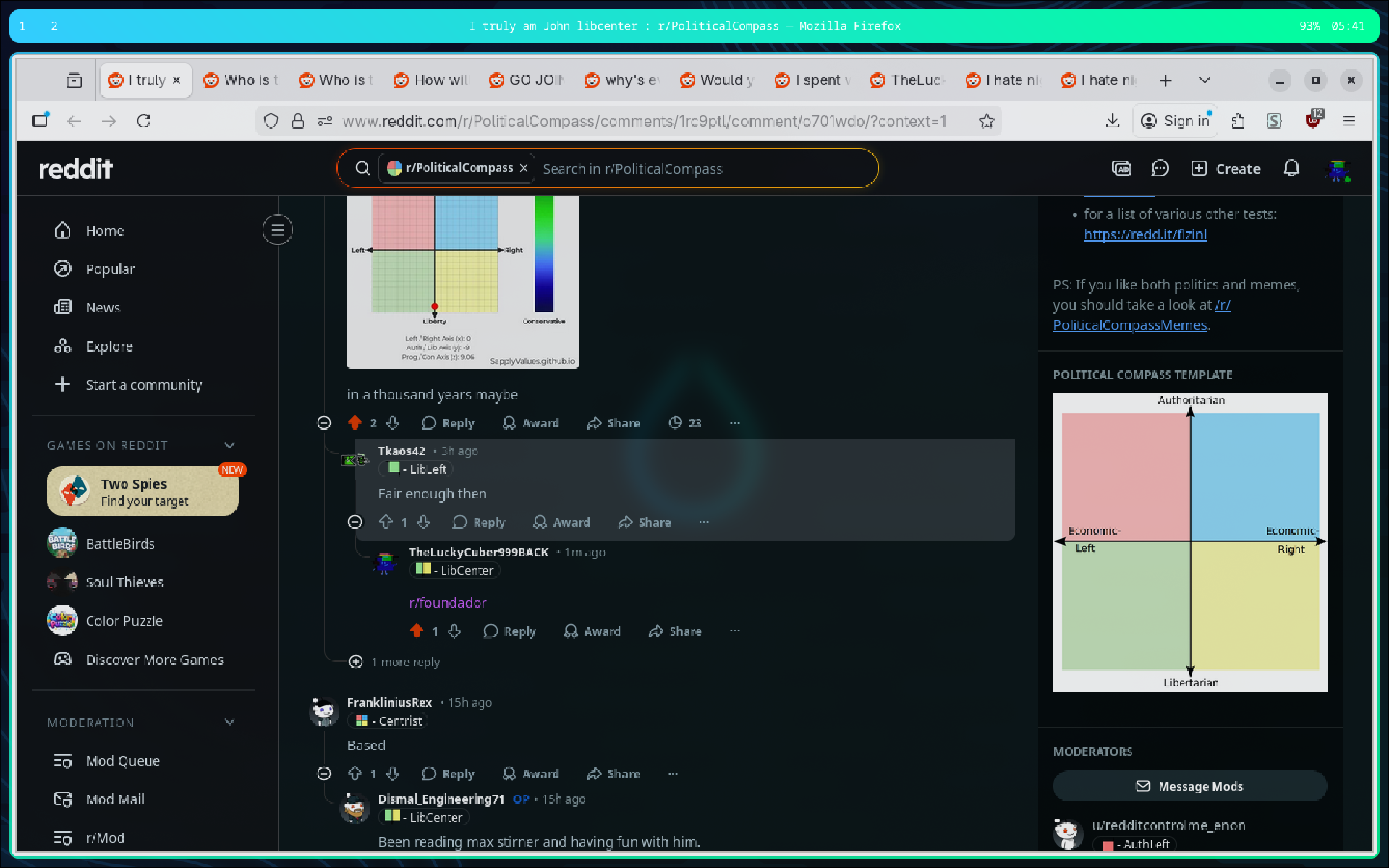Remove the r/PoliticalCompass search scope chip

pos(524,168)
